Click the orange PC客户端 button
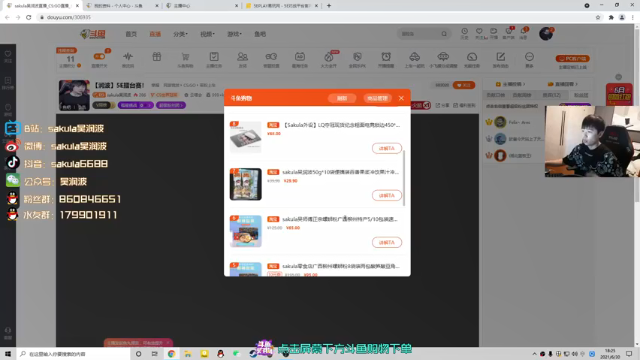 click(x=572, y=58)
